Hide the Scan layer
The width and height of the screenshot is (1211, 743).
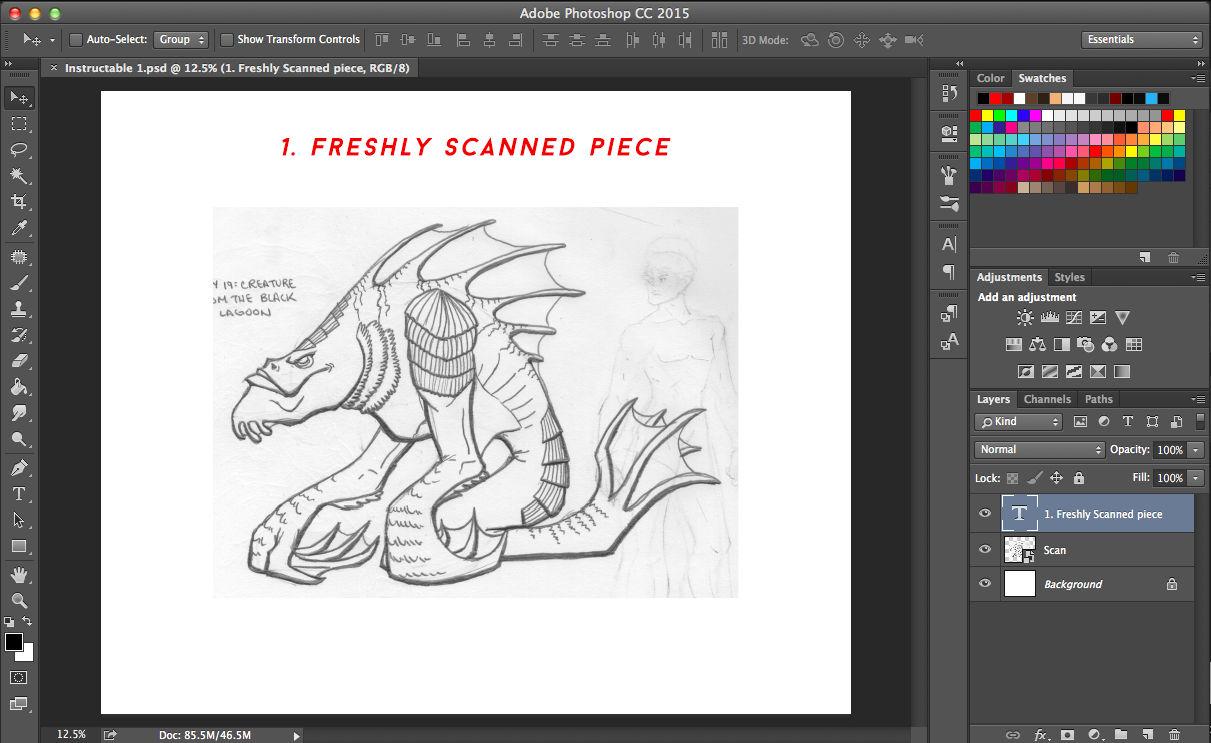[985, 549]
